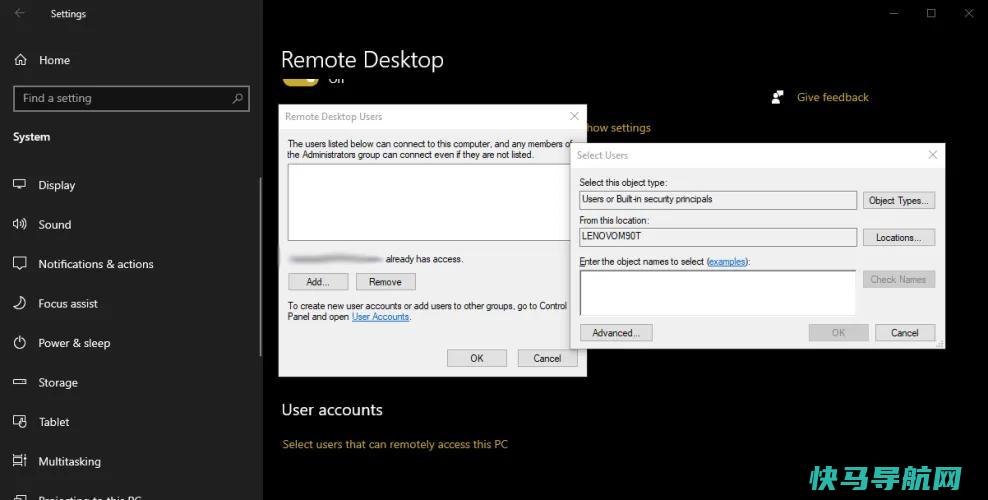The width and height of the screenshot is (988, 500).
Task: Click the sidebar vertical scrollbar
Action: (260, 266)
